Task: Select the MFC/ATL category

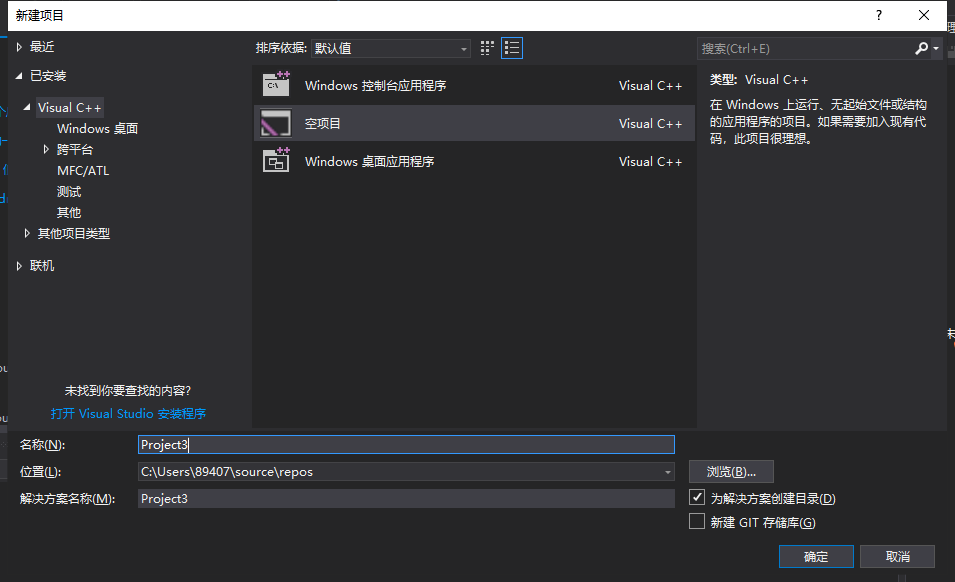Action: [x=83, y=170]
